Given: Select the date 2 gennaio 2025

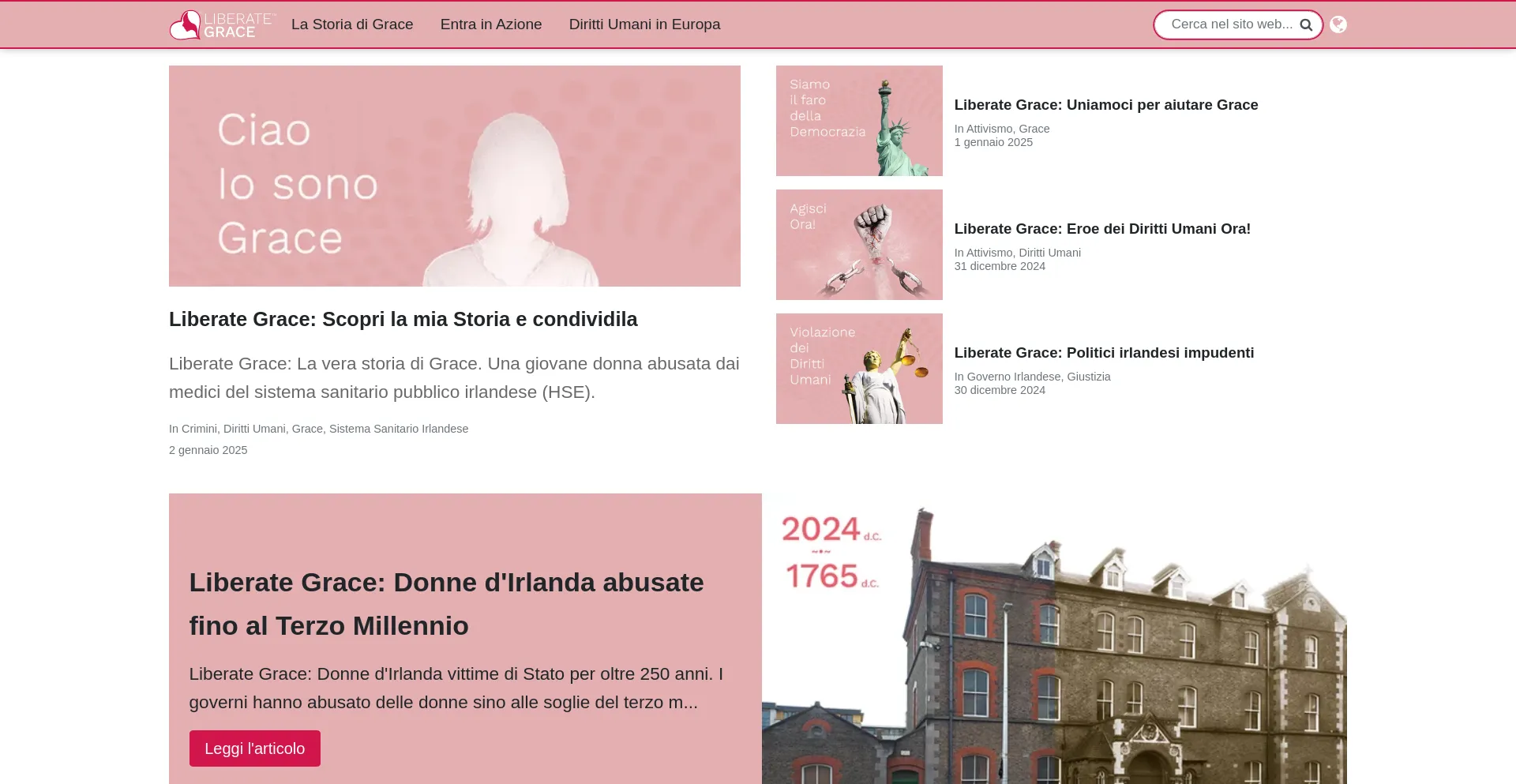Looking at the screenshot, I should point(208,450).
